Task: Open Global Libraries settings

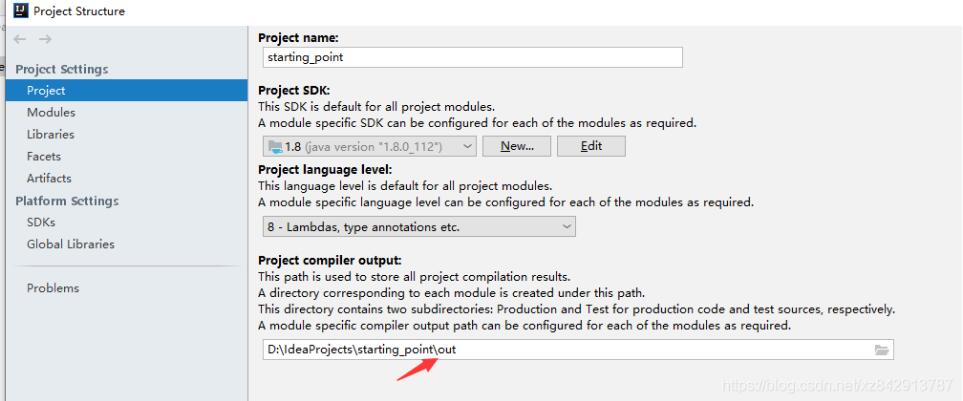Action: click(x=70, y=244)
